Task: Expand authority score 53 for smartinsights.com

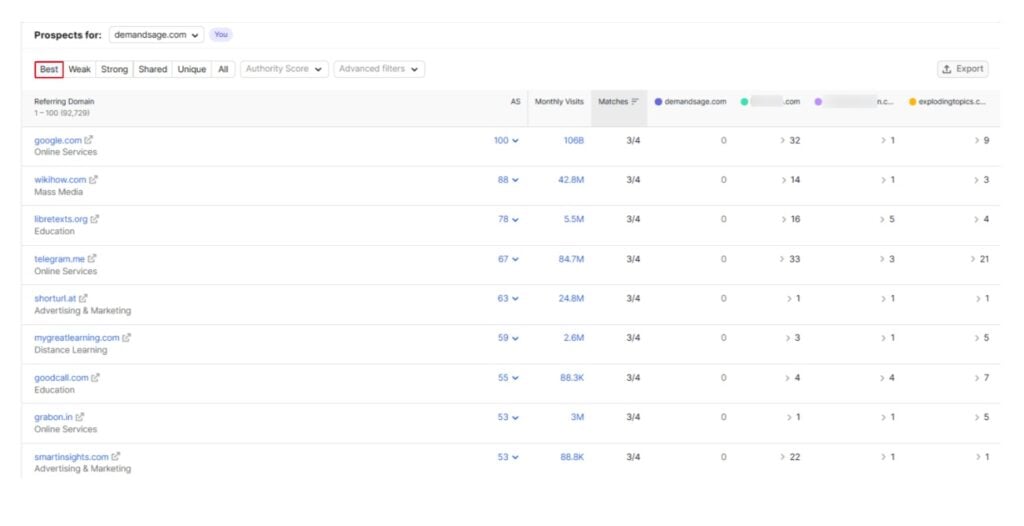Action: [508, 457]
